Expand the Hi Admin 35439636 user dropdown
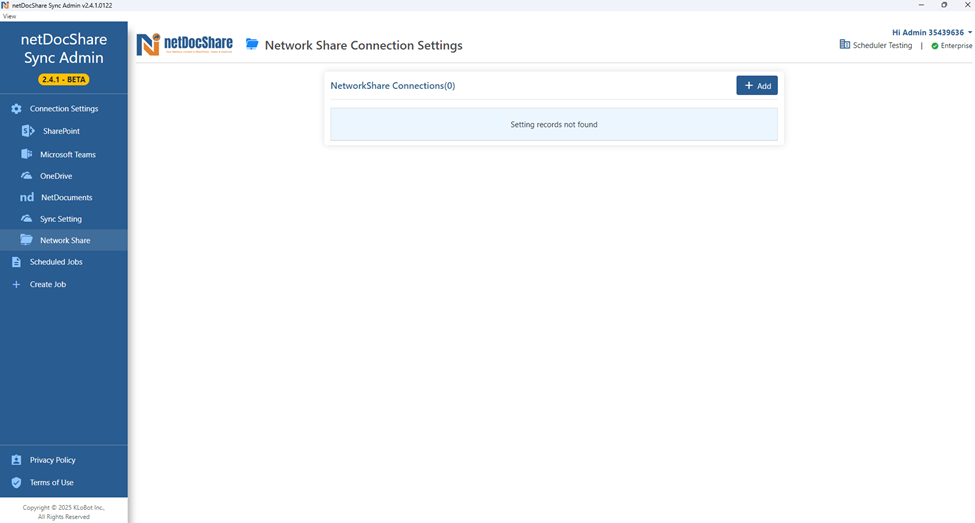This screenshot has height=523, width=975. [x=931, y=32]
